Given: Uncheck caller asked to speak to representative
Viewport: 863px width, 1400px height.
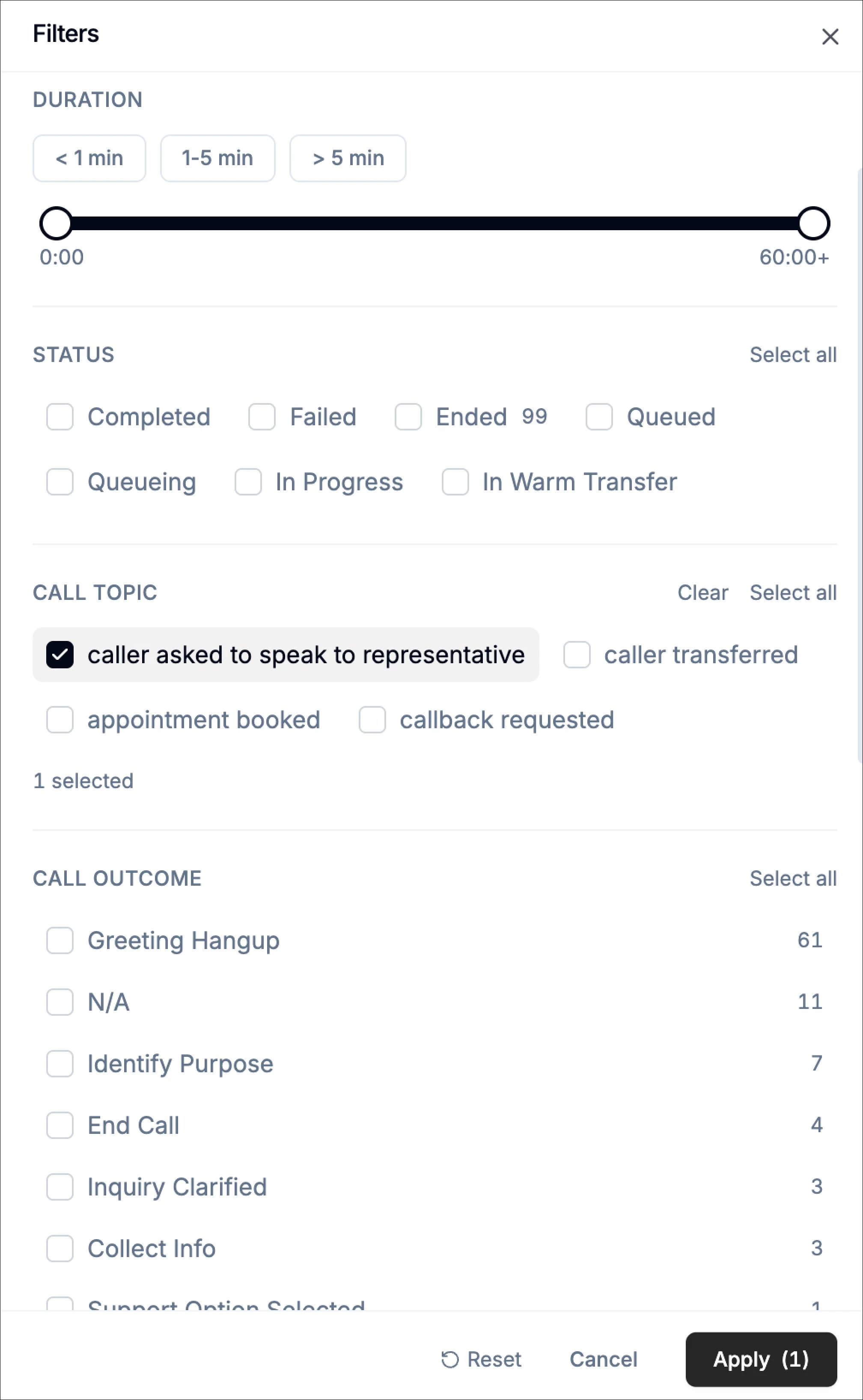Looking at the screenshot, I should pyautogui.click(x=60, y=655).
